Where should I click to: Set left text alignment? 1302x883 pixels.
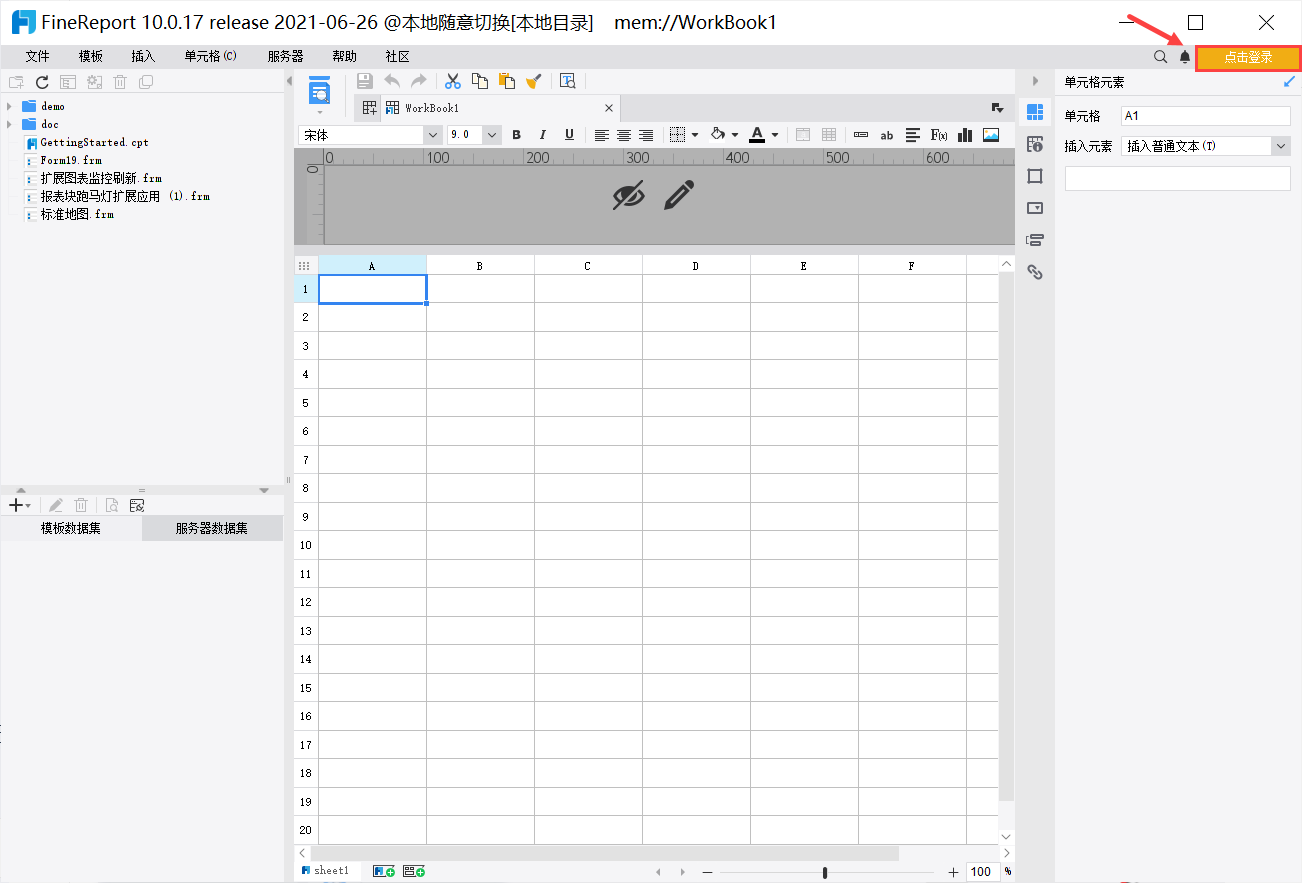pyautogui.click(x=601, y=135)
